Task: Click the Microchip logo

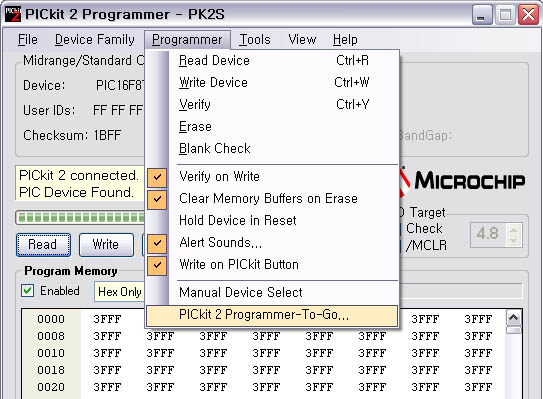Action: 463,182
